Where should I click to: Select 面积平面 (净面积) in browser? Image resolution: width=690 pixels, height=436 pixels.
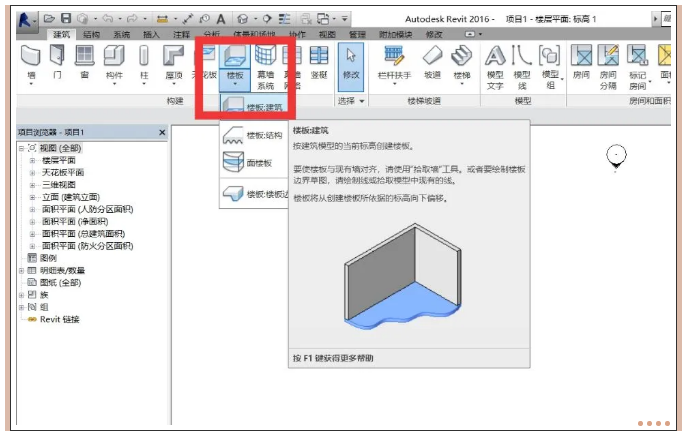tap(75, 222)
